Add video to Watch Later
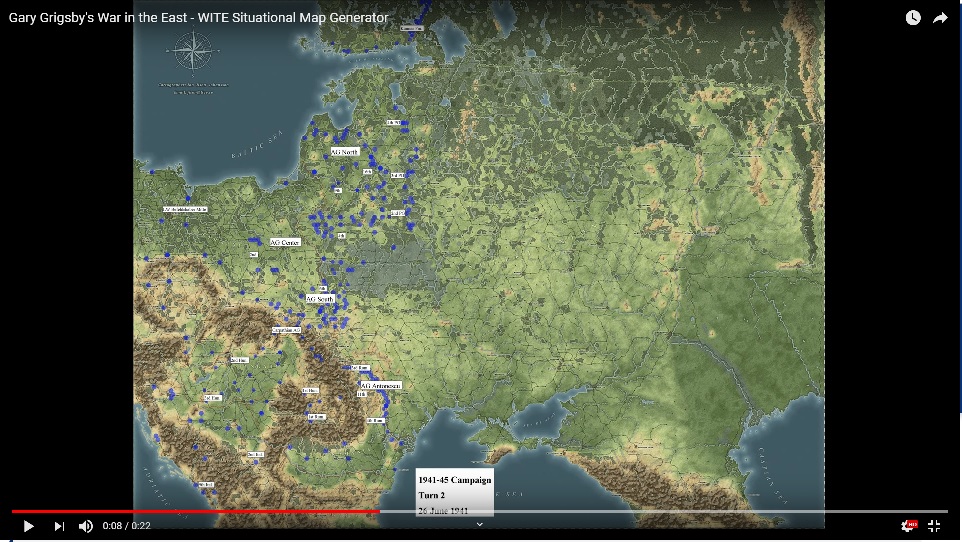Image resolution: width=962 pixels, height=542 pixels. [x=913, y=18]
